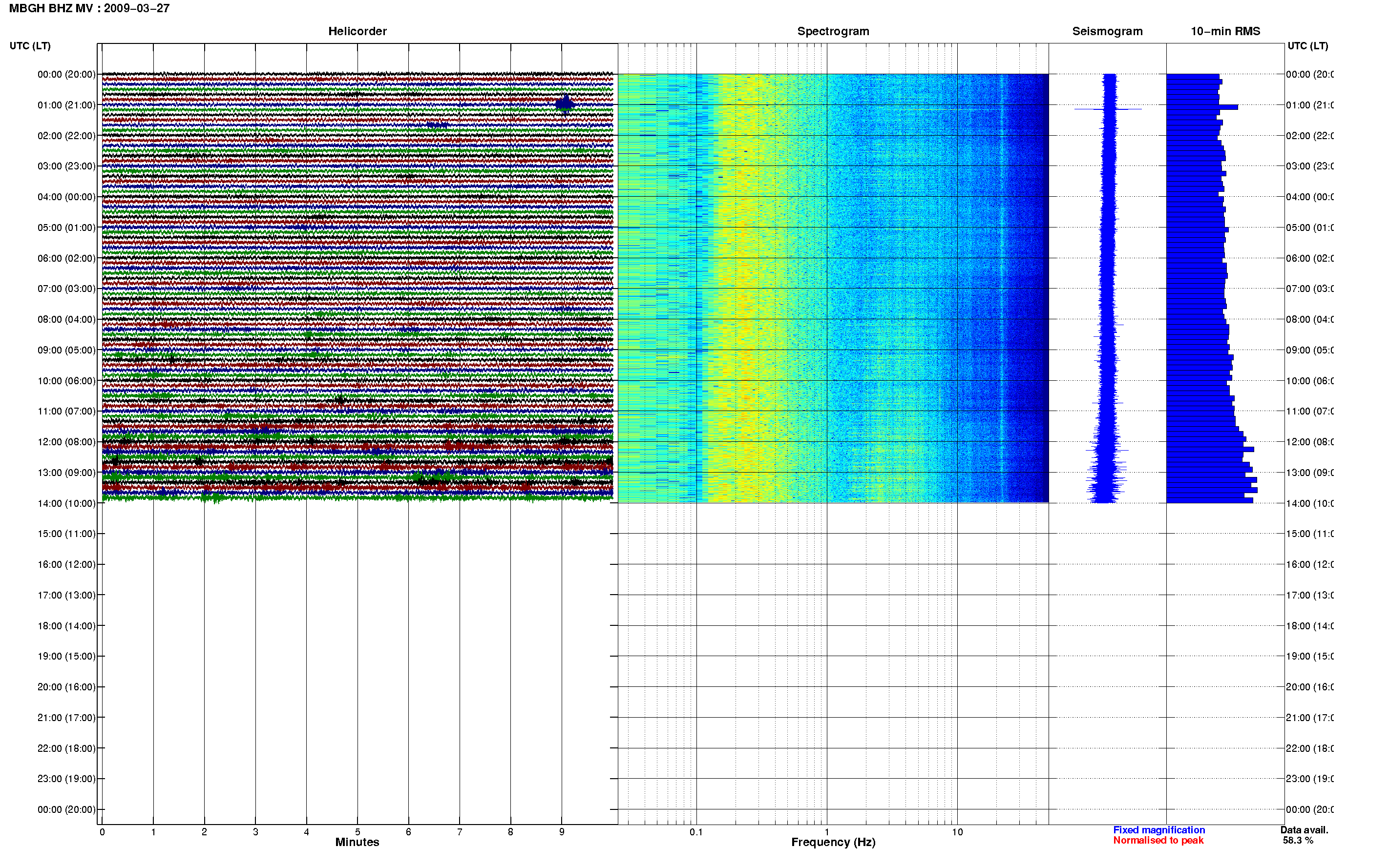Image resolution: width=1389 pixels, height=868 pixels.
Task: Click left axis label 20:00 (16:00)
Action: coord(66,687)
